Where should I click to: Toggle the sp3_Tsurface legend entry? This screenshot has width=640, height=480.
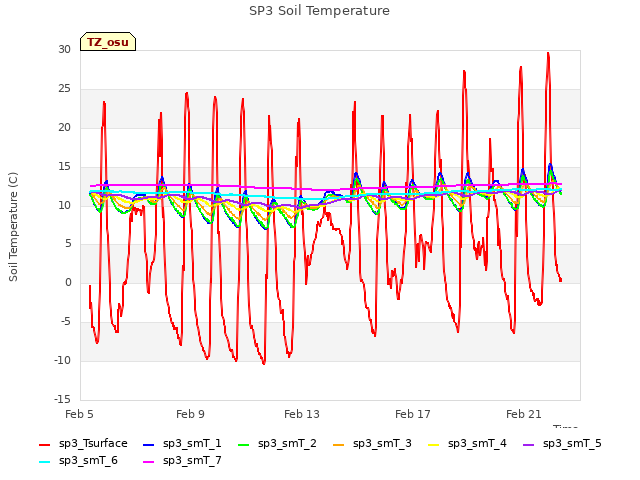(83, 444)
